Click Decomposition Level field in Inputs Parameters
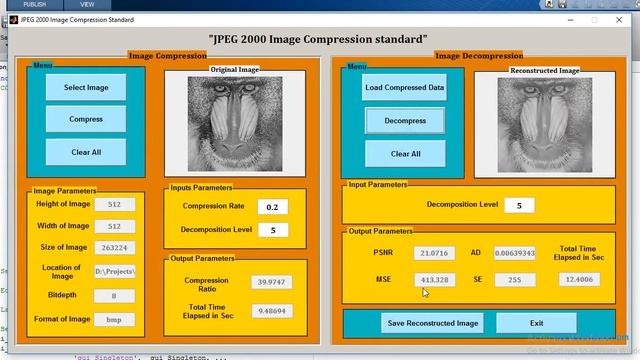 point(273,230)
